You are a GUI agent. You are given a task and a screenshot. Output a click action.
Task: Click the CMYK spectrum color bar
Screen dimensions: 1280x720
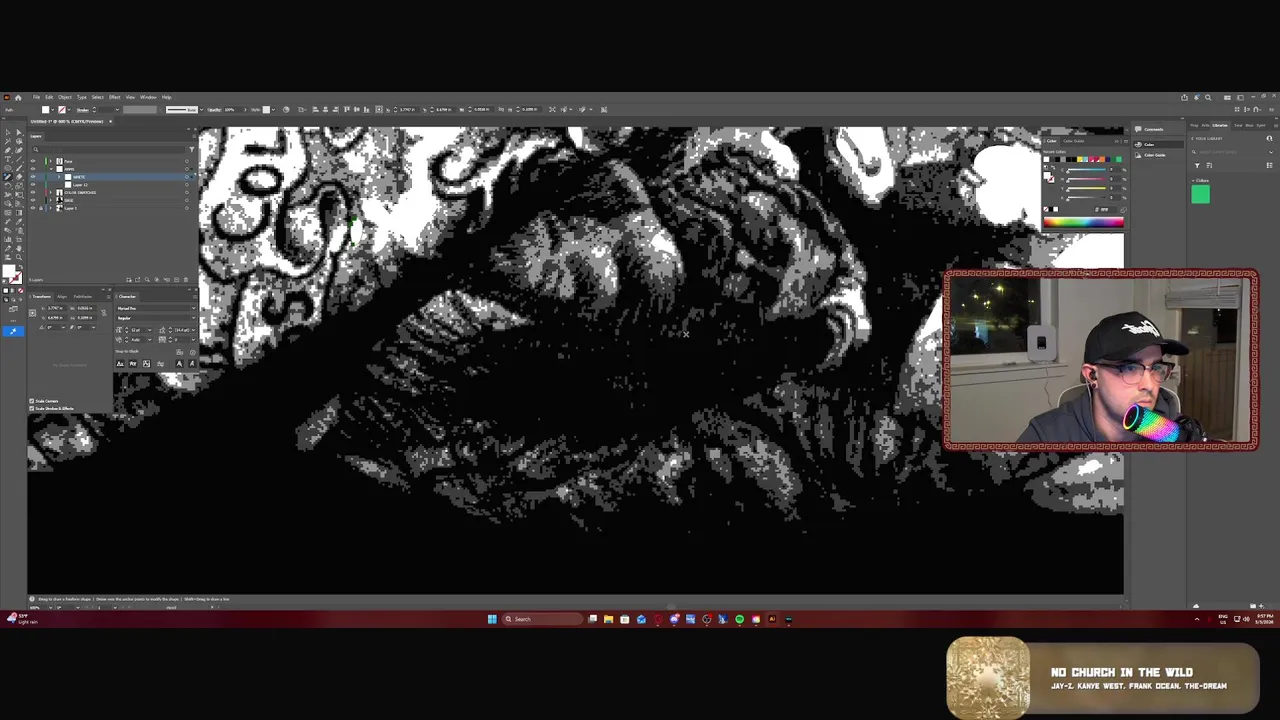1084,222
